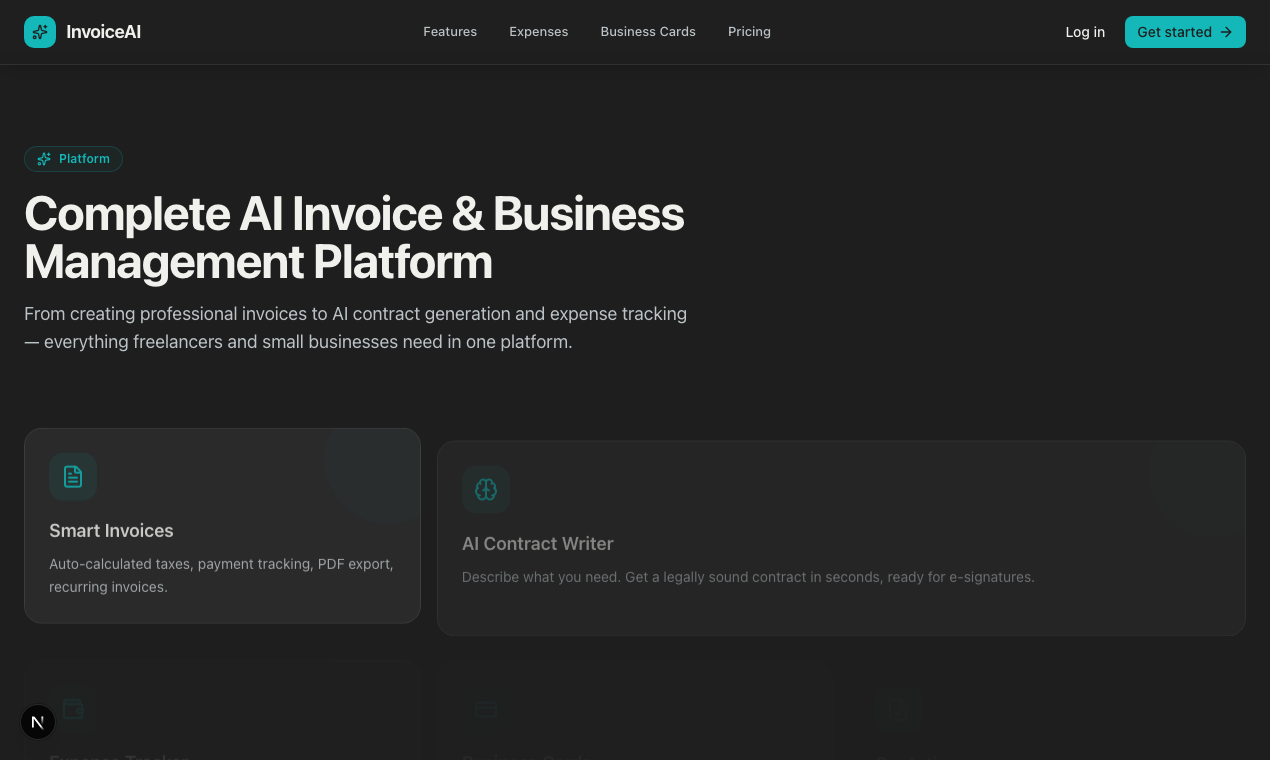Open the Expenses navigation item

click(x=539, y=31)
